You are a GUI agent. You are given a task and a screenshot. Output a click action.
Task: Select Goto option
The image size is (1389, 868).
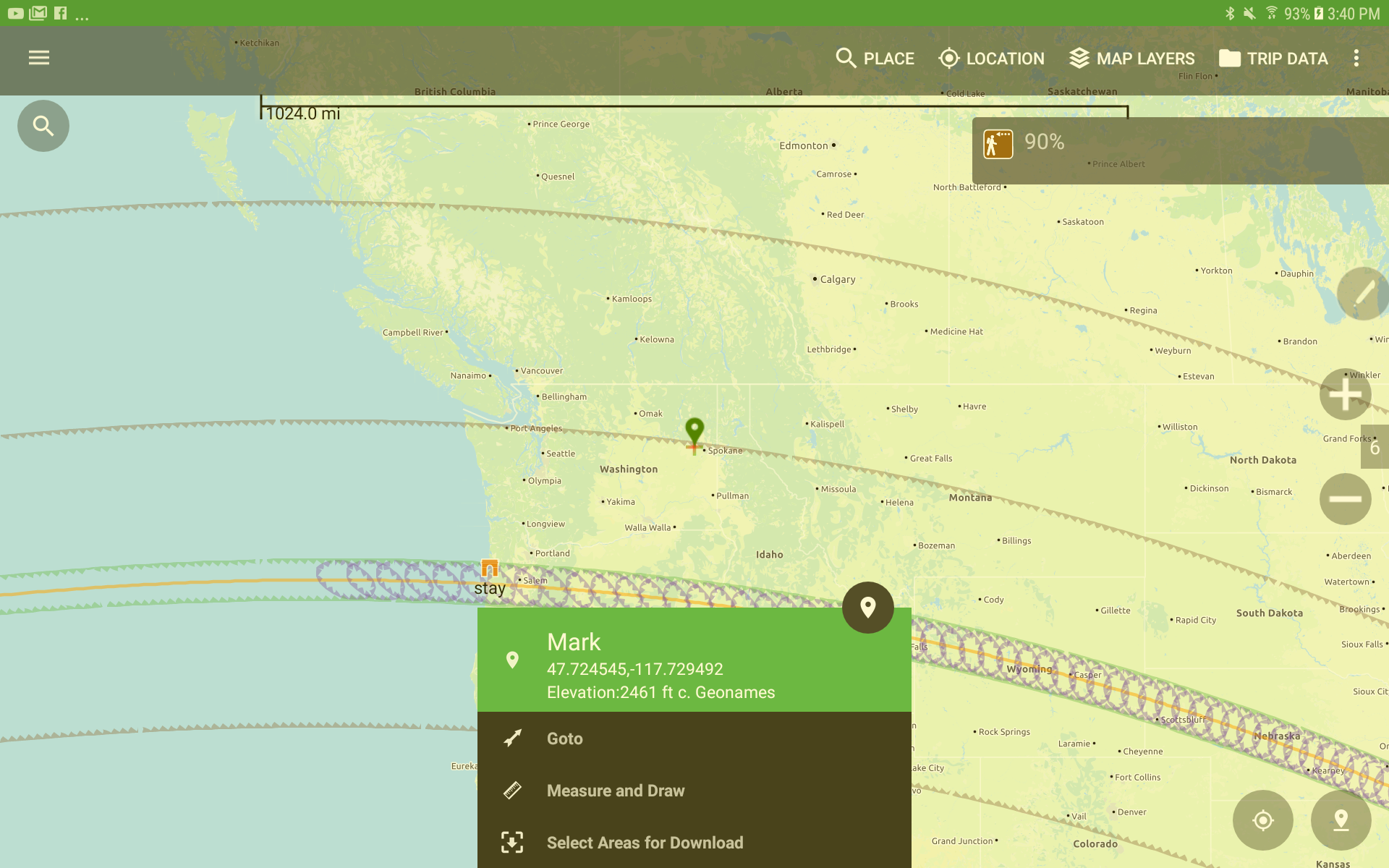(564, 739)
